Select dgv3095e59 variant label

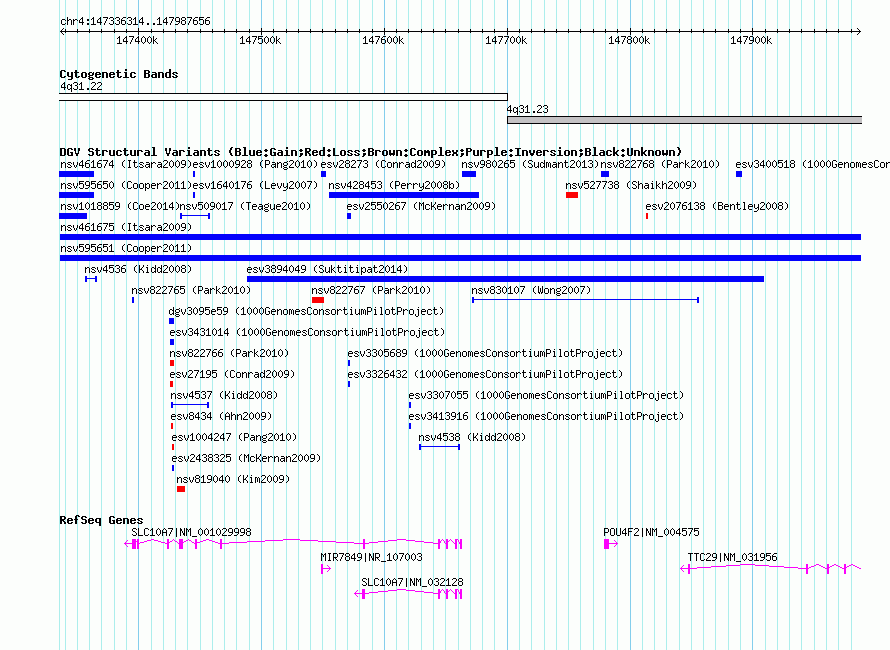307,312
